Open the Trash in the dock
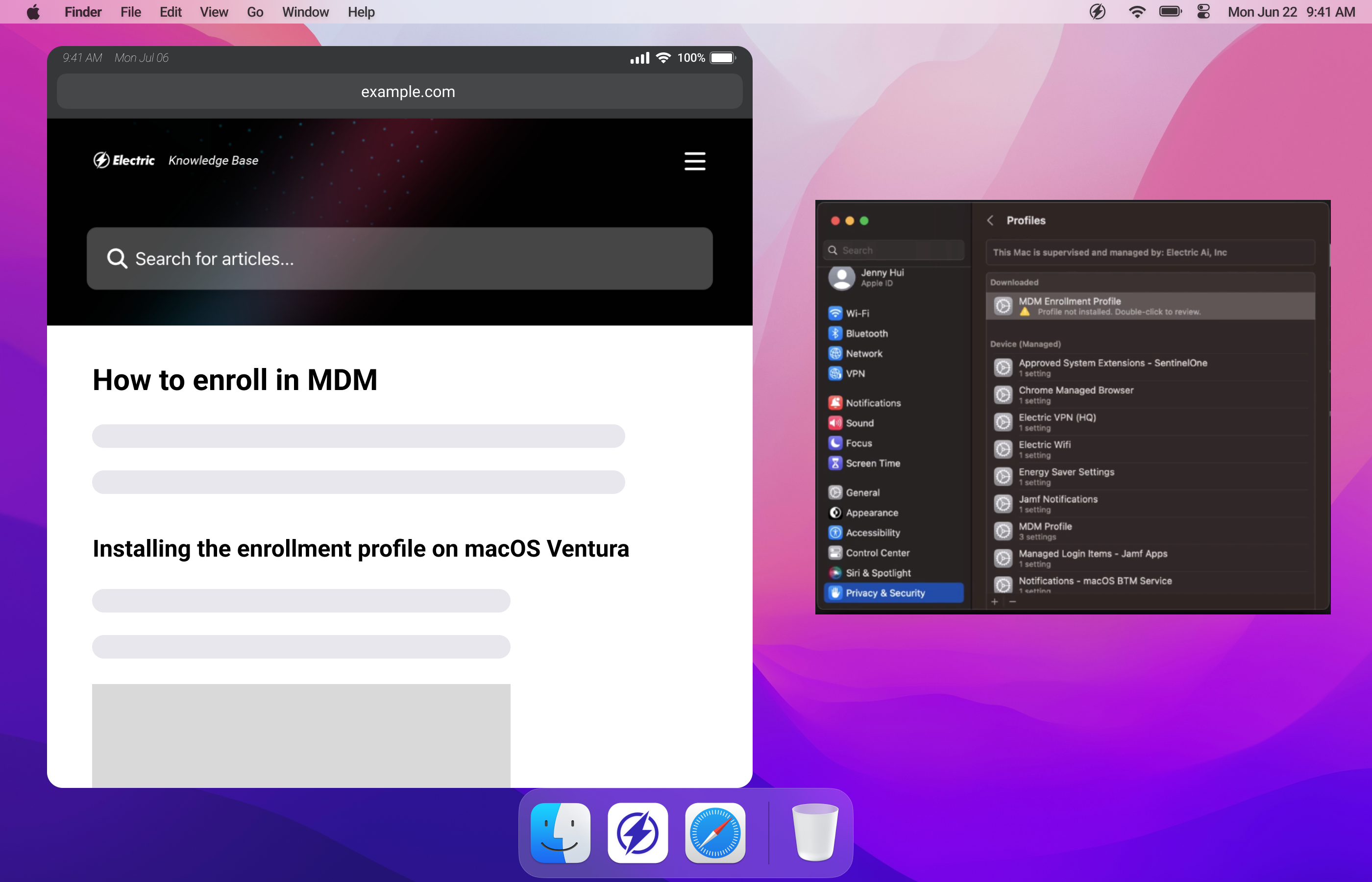The height and width of the screenshot is (882, 1372). (x=814, y=833)
